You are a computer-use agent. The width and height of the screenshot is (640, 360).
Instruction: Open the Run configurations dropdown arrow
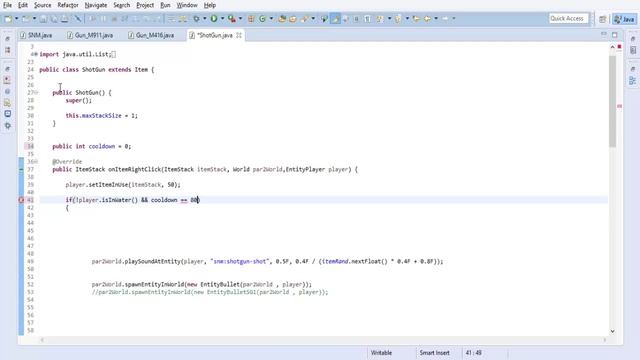pos(222,19)
